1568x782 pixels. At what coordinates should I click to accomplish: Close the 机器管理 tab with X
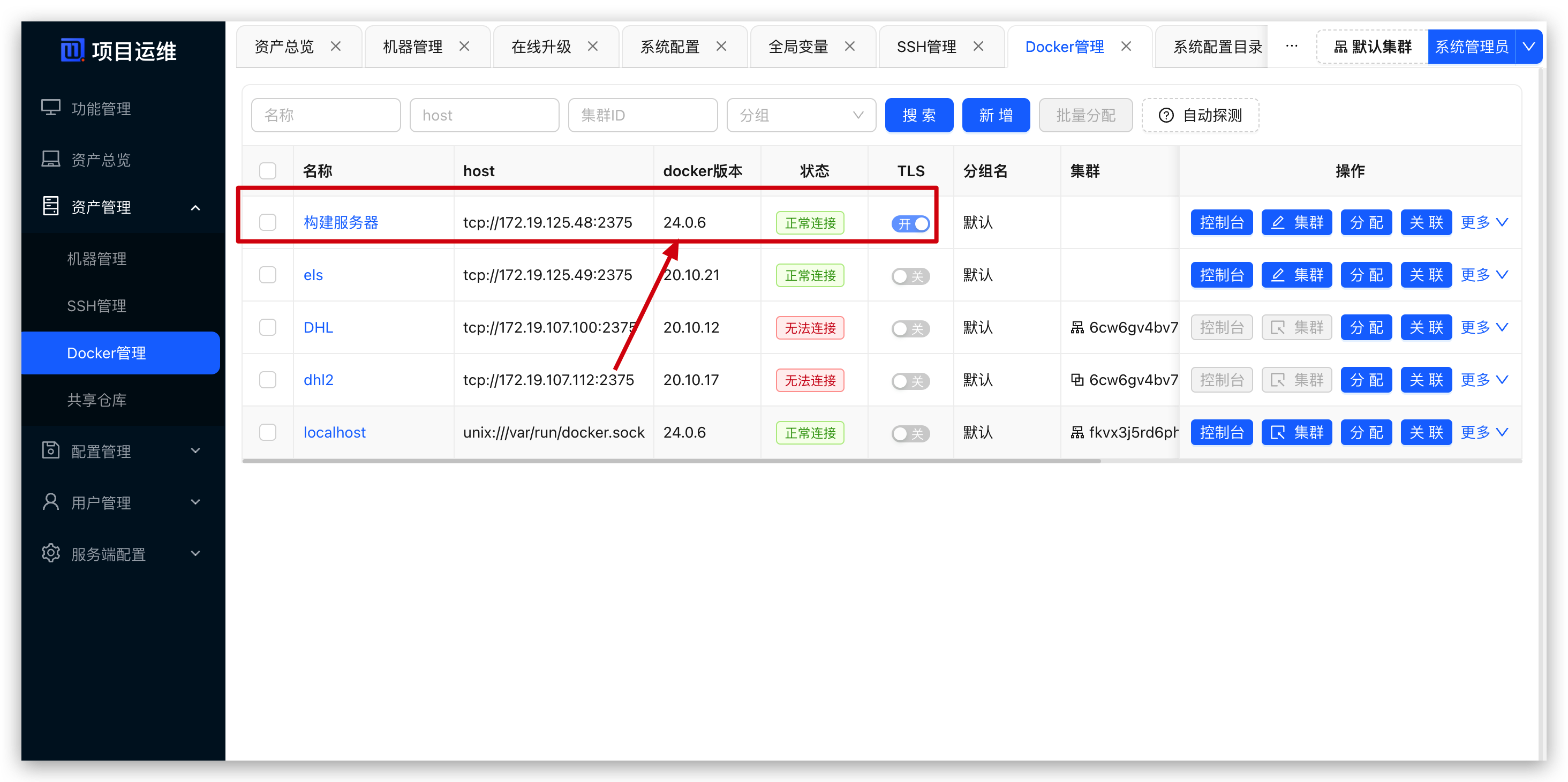464,46
